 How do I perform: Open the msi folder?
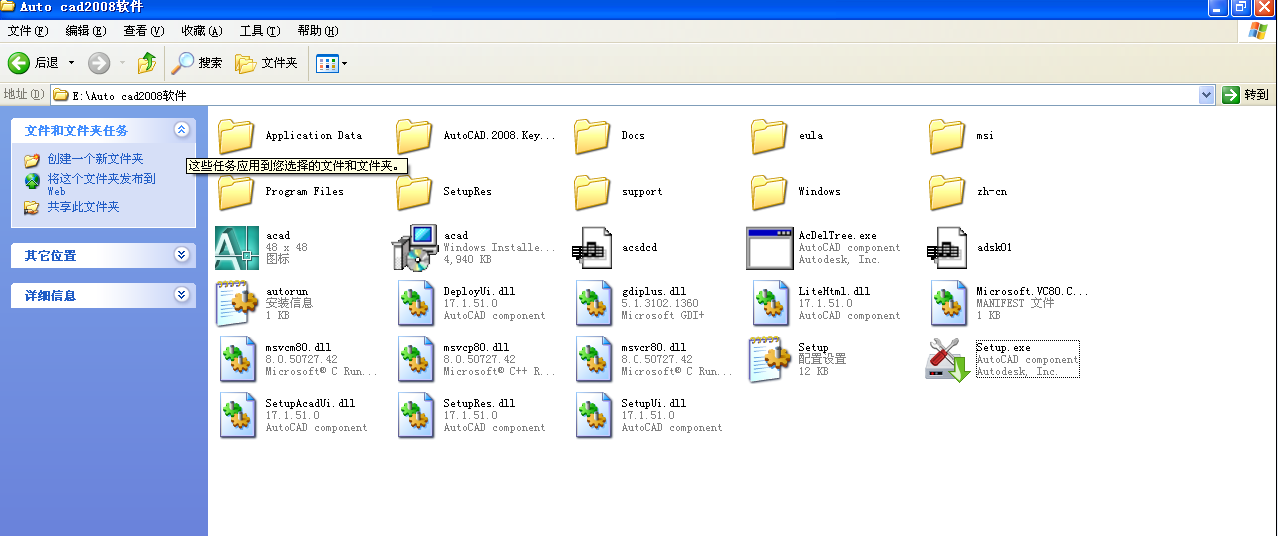click(x=963, y=136)
